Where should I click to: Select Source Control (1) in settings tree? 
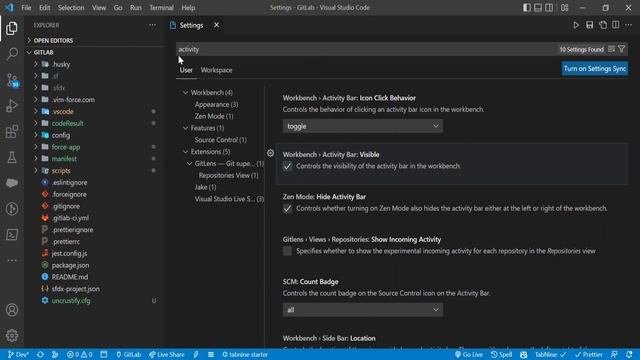220,140
